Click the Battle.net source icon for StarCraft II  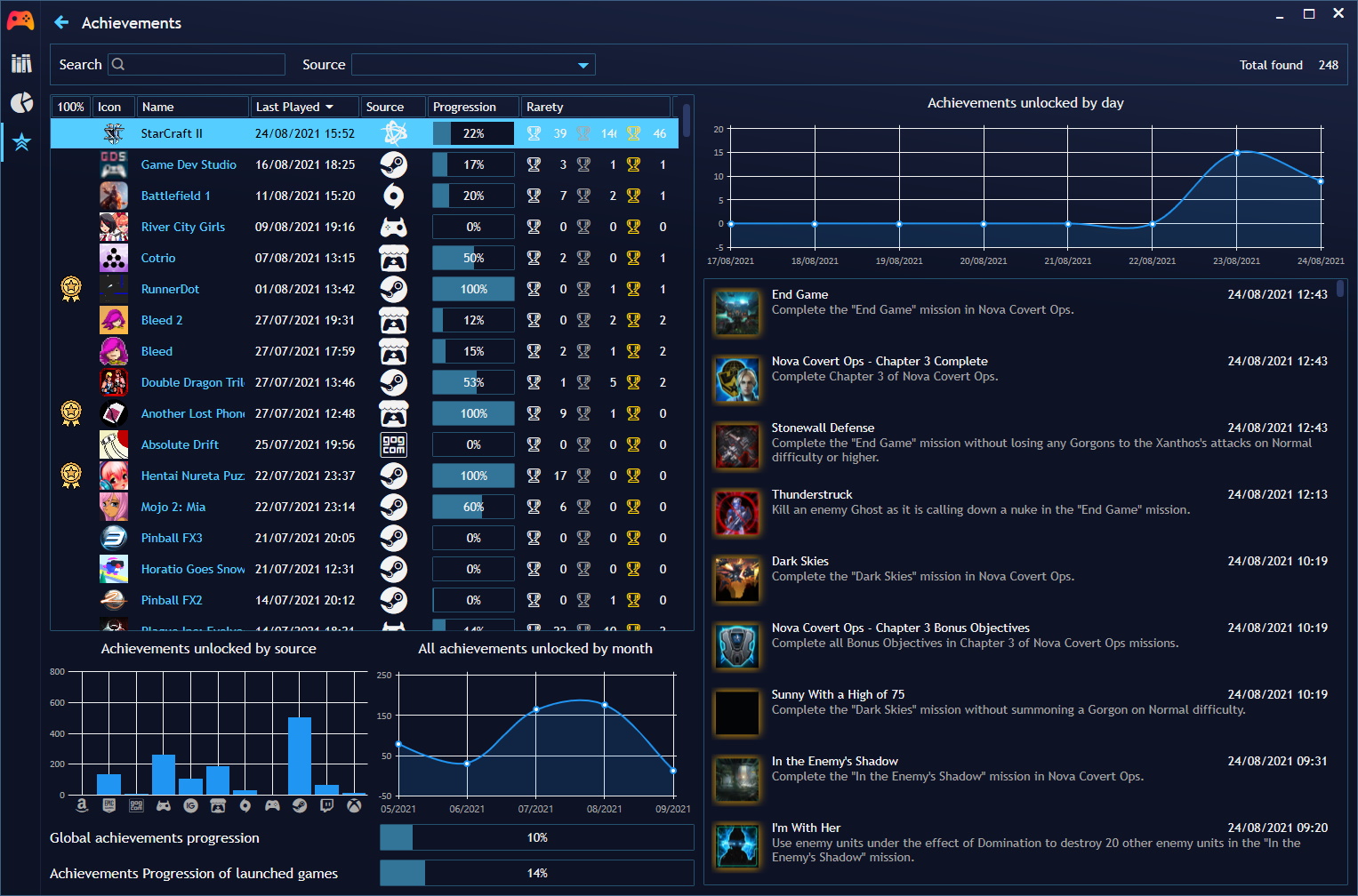click(x=394, y=133)
